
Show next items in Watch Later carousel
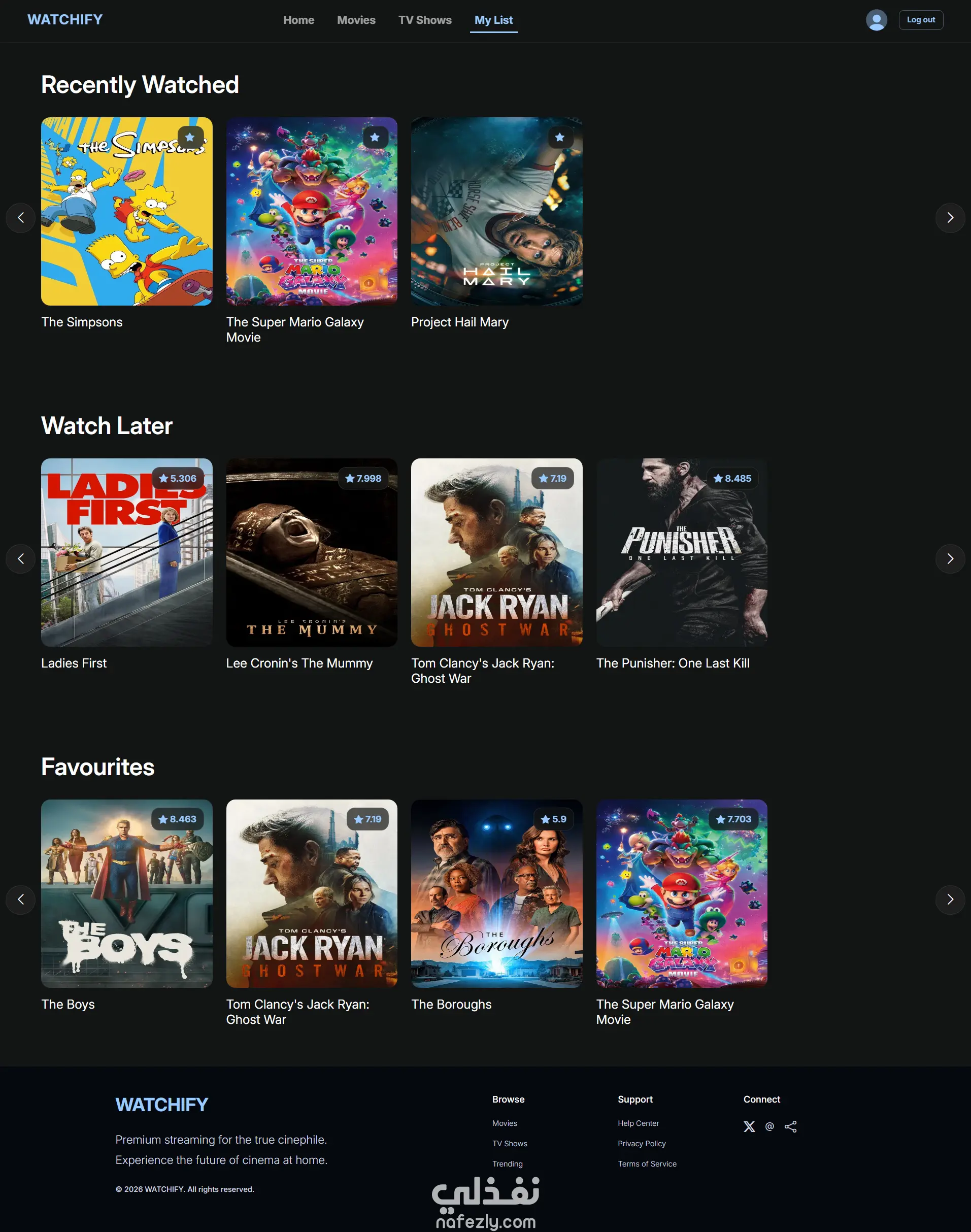[x=950, y=559]
